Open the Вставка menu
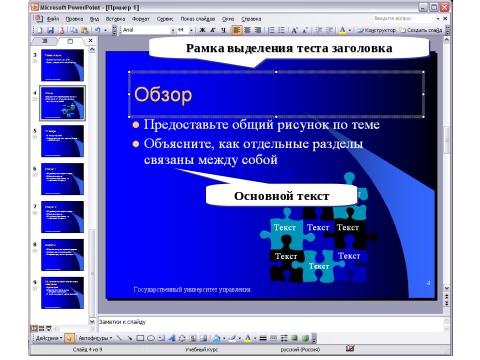 [115, 19]
